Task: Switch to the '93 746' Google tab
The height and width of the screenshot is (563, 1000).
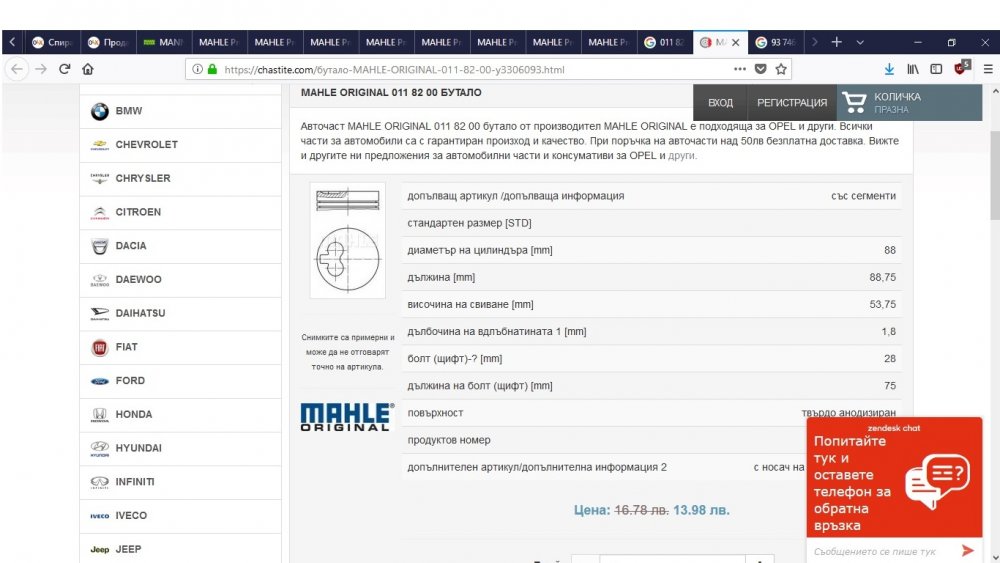Action: (x=775, y=42)
